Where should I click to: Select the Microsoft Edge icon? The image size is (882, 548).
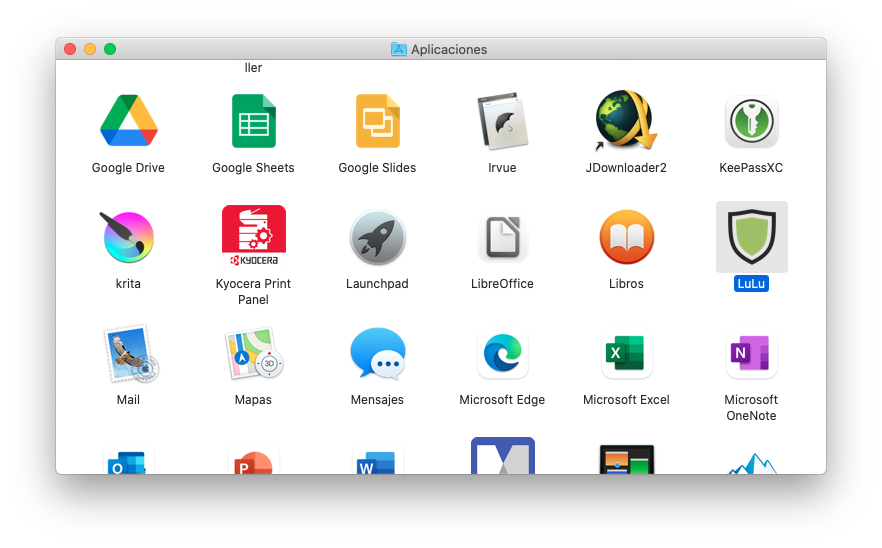pos(502,353)
